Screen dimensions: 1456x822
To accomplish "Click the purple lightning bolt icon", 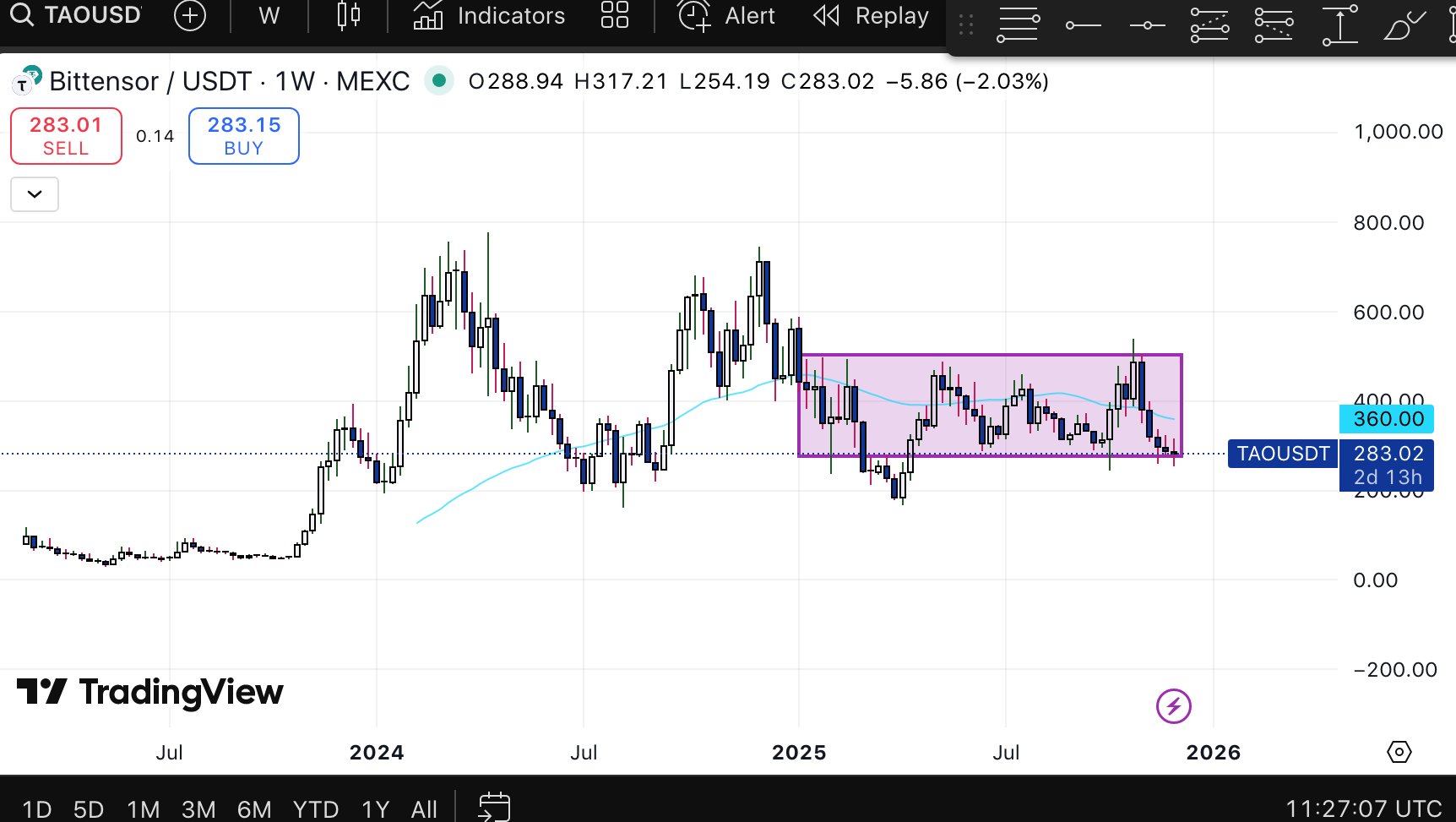I will pos(1173,706).
